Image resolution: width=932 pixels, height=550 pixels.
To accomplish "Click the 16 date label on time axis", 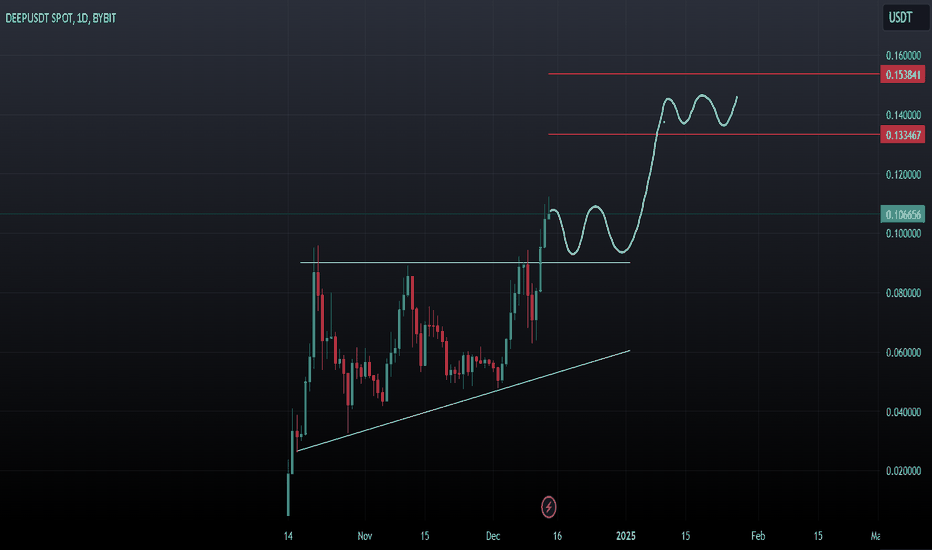I will 557,536.
